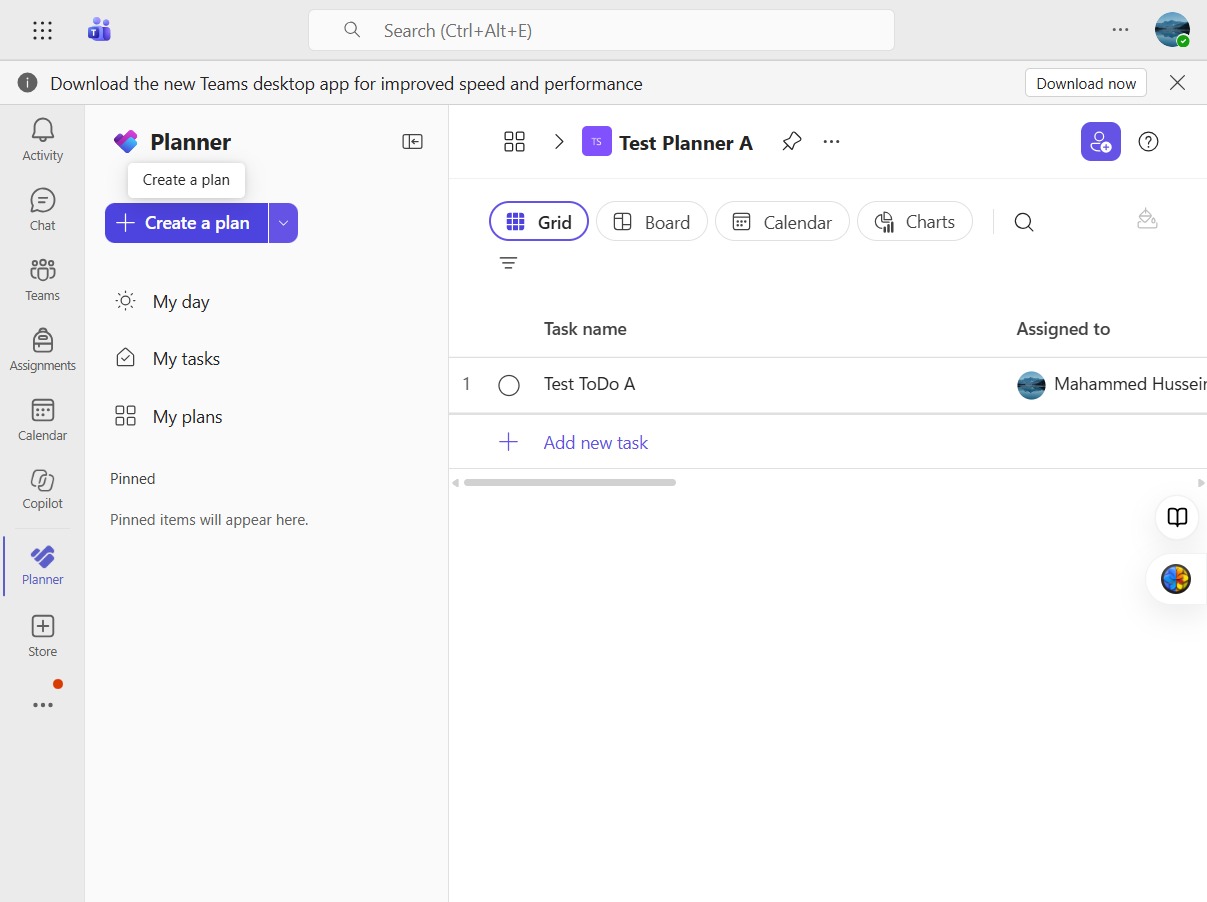Open Chat in the sidebar
The width and height of the screenshot is (1207, 902).
coord(43,209)
